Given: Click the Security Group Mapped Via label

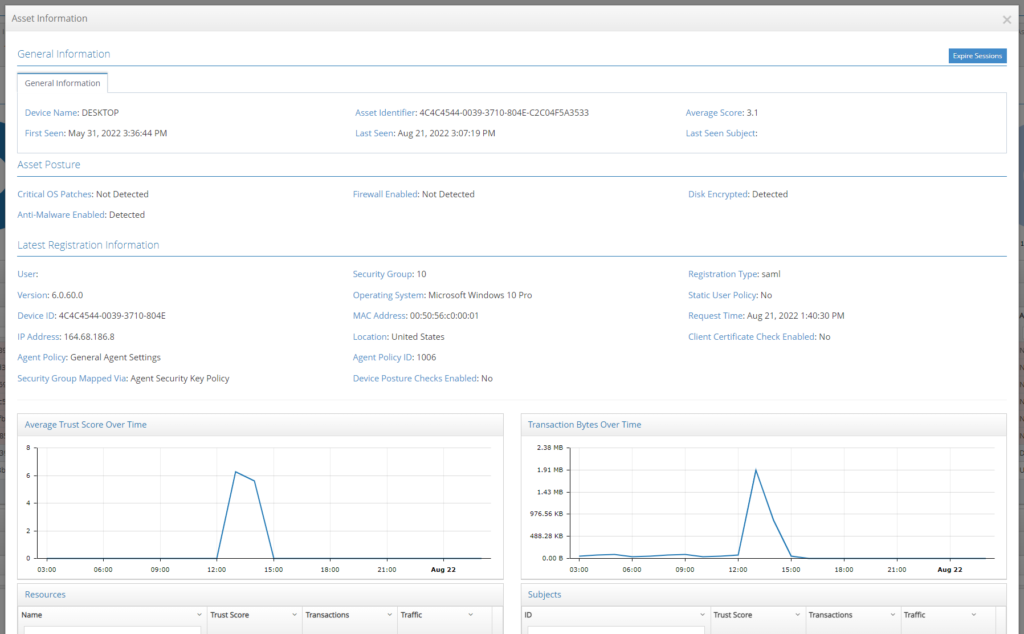Looking at the screenshot, I should tap(72, 378).
